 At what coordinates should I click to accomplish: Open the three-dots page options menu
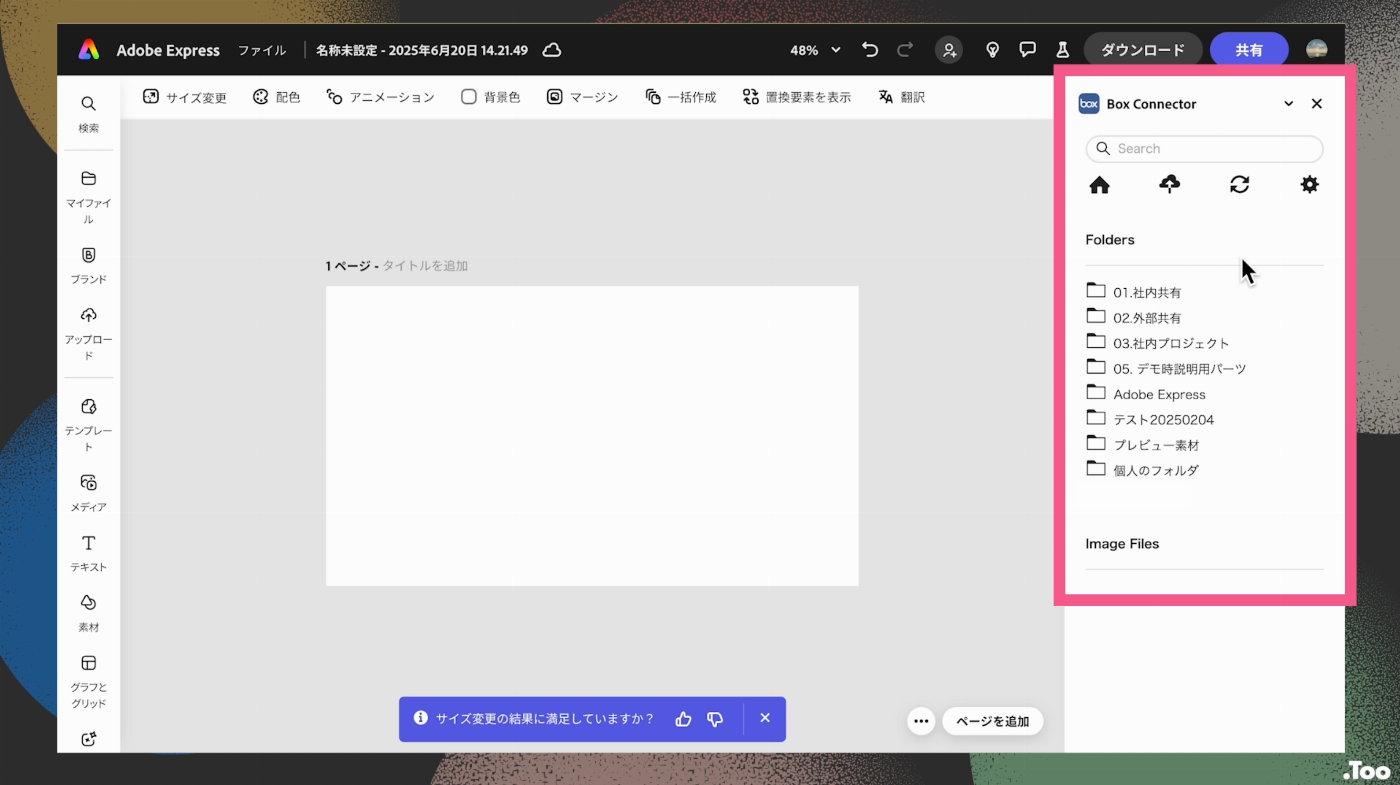(x=921, y=721)
